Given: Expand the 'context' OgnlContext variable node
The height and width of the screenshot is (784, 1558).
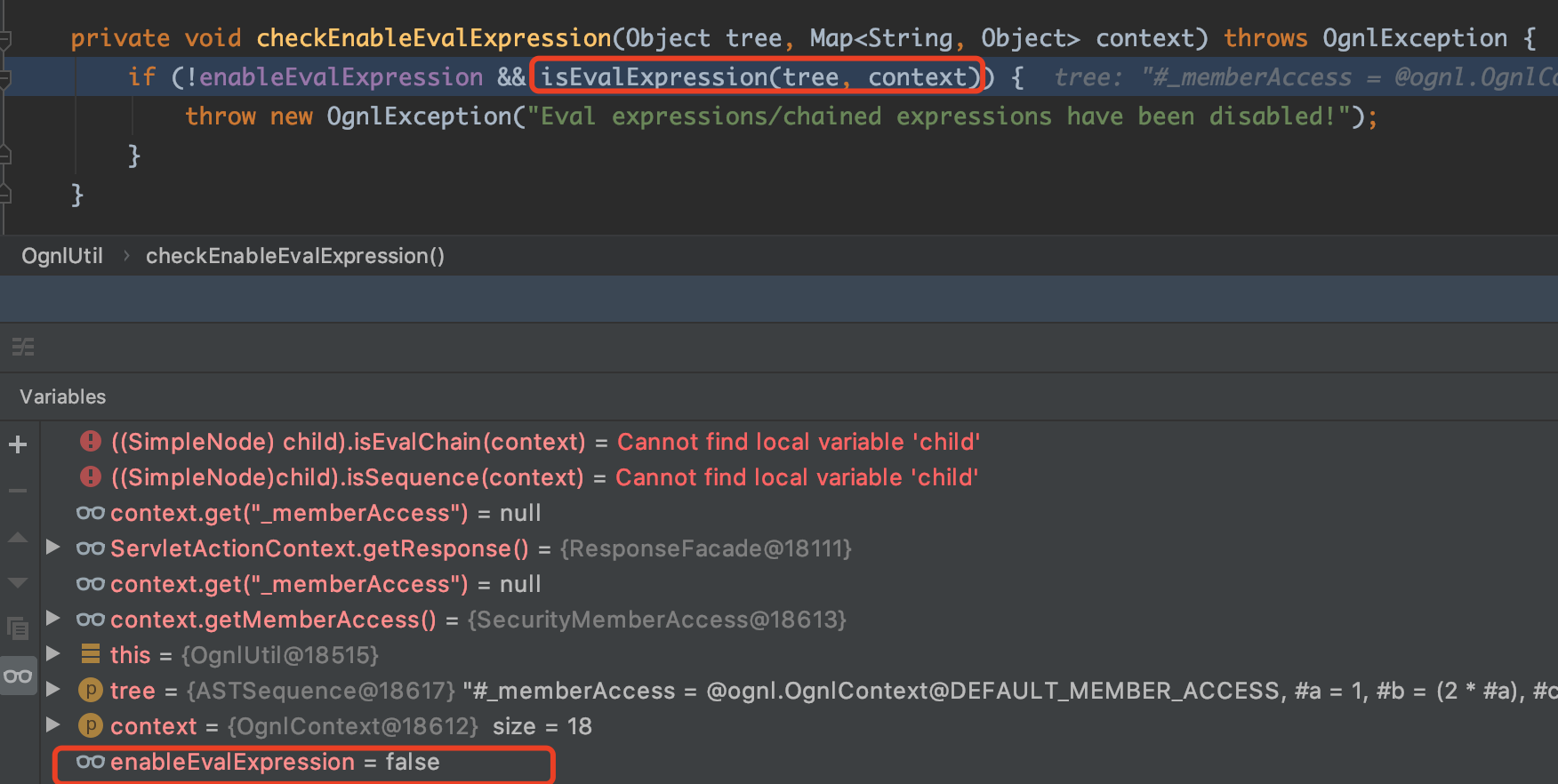Looking at the screenshot, I should (x=53, y=724).
